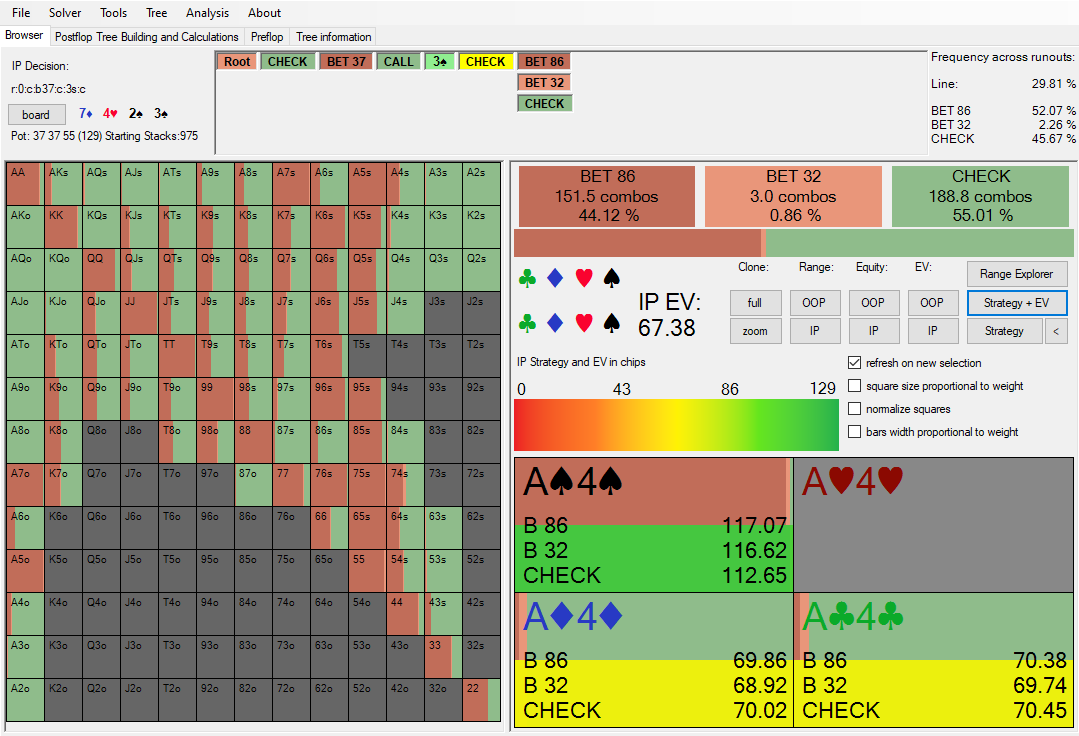Image resolution: width=1079 pixels, height=736 pixels.
Task: Collapse the panel with the < button
Action: point(1056,331)
